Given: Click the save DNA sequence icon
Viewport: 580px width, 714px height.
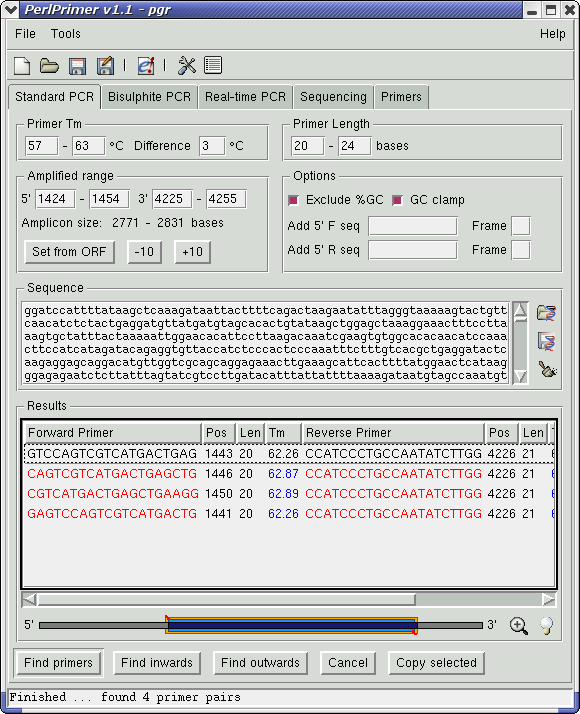Looking at the screenshot, I should [x=546, y=341].
